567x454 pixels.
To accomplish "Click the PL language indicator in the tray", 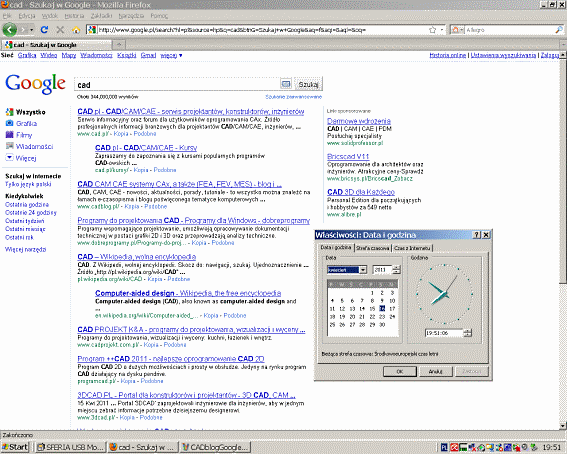I will pyautogui.click(x=444, y=447).
